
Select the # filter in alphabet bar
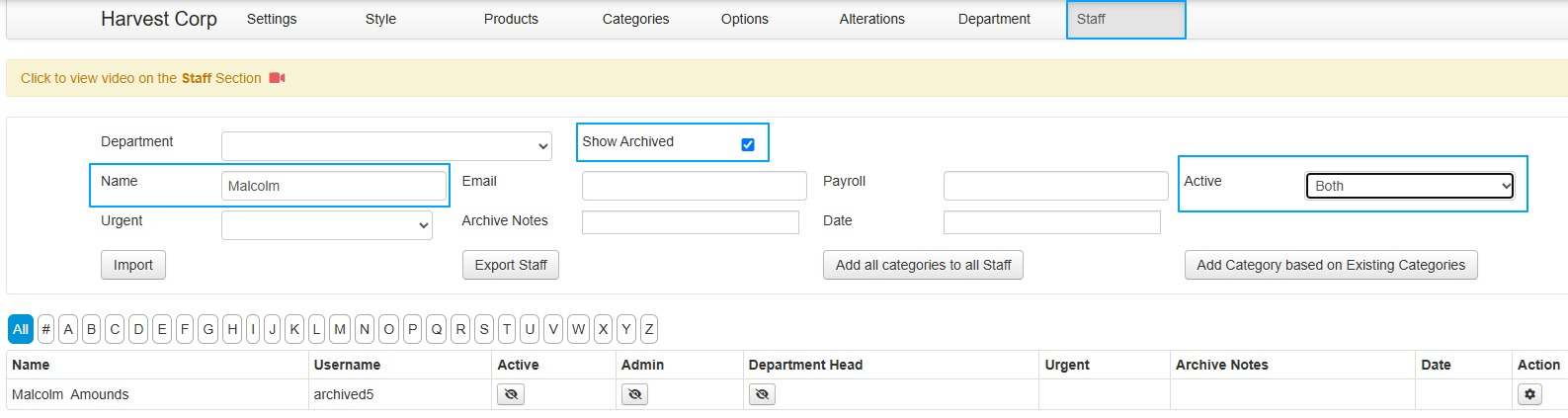(45, 329)
